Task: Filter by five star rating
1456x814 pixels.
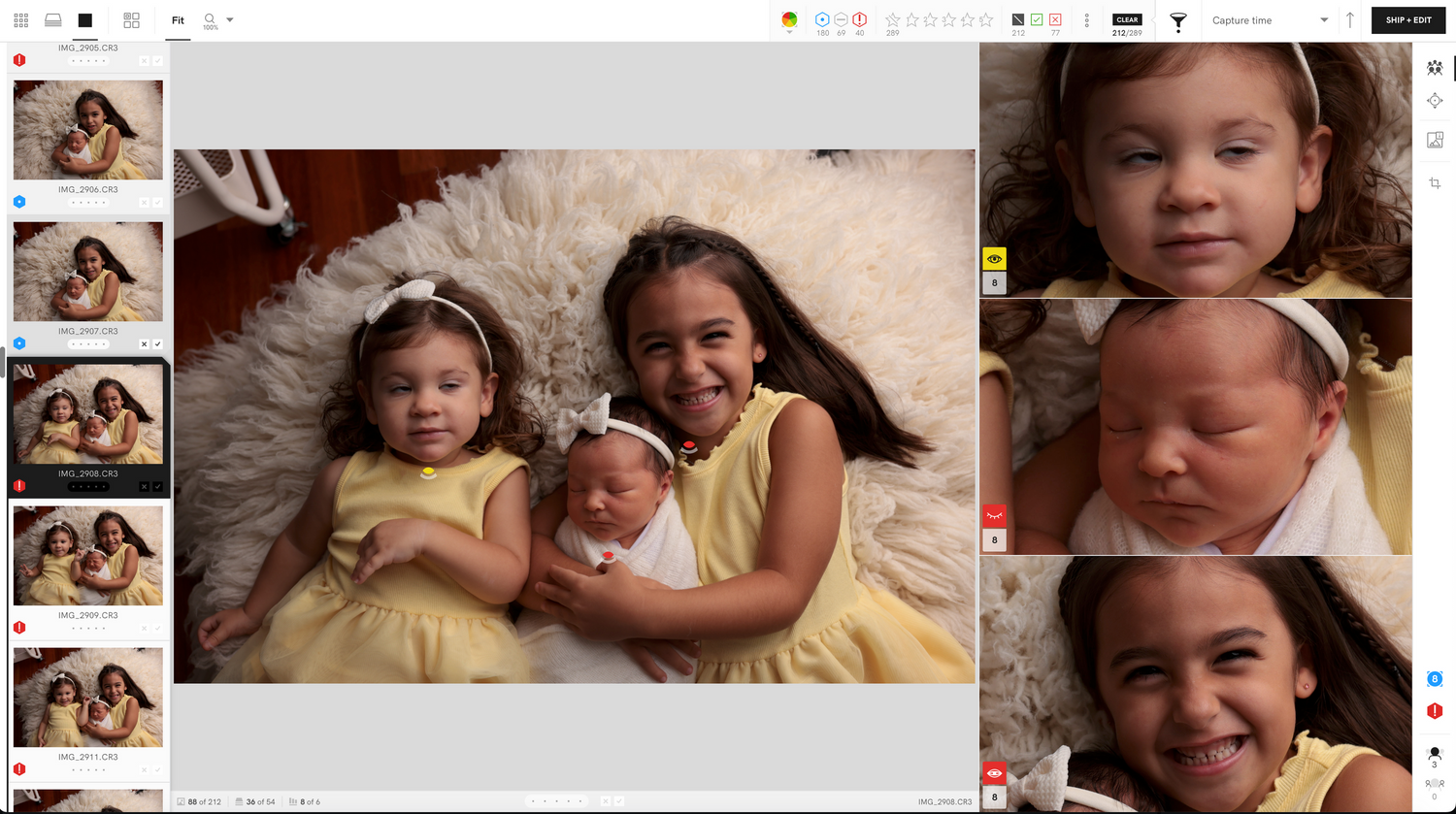Action: point(986,19)
